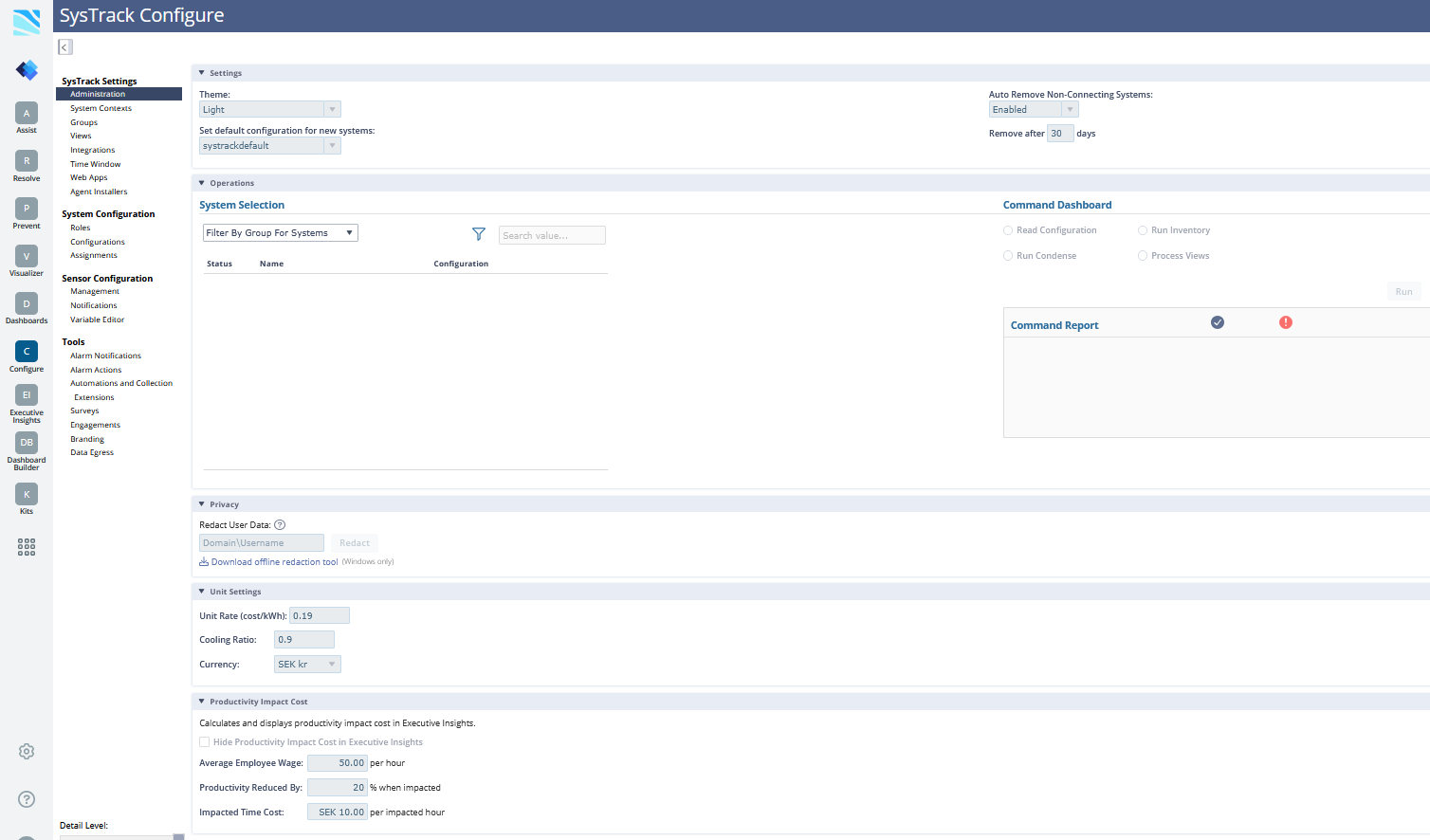Expand Filter By Group For Systems dropdown
Image resolution: width=1430 pixels, height=840 pixels.
[280, 233]
